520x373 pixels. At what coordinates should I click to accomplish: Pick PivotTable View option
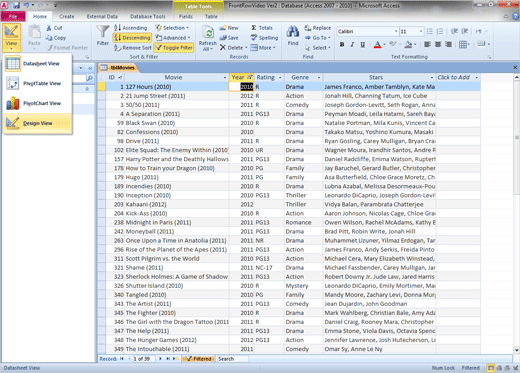coord(37,83)
